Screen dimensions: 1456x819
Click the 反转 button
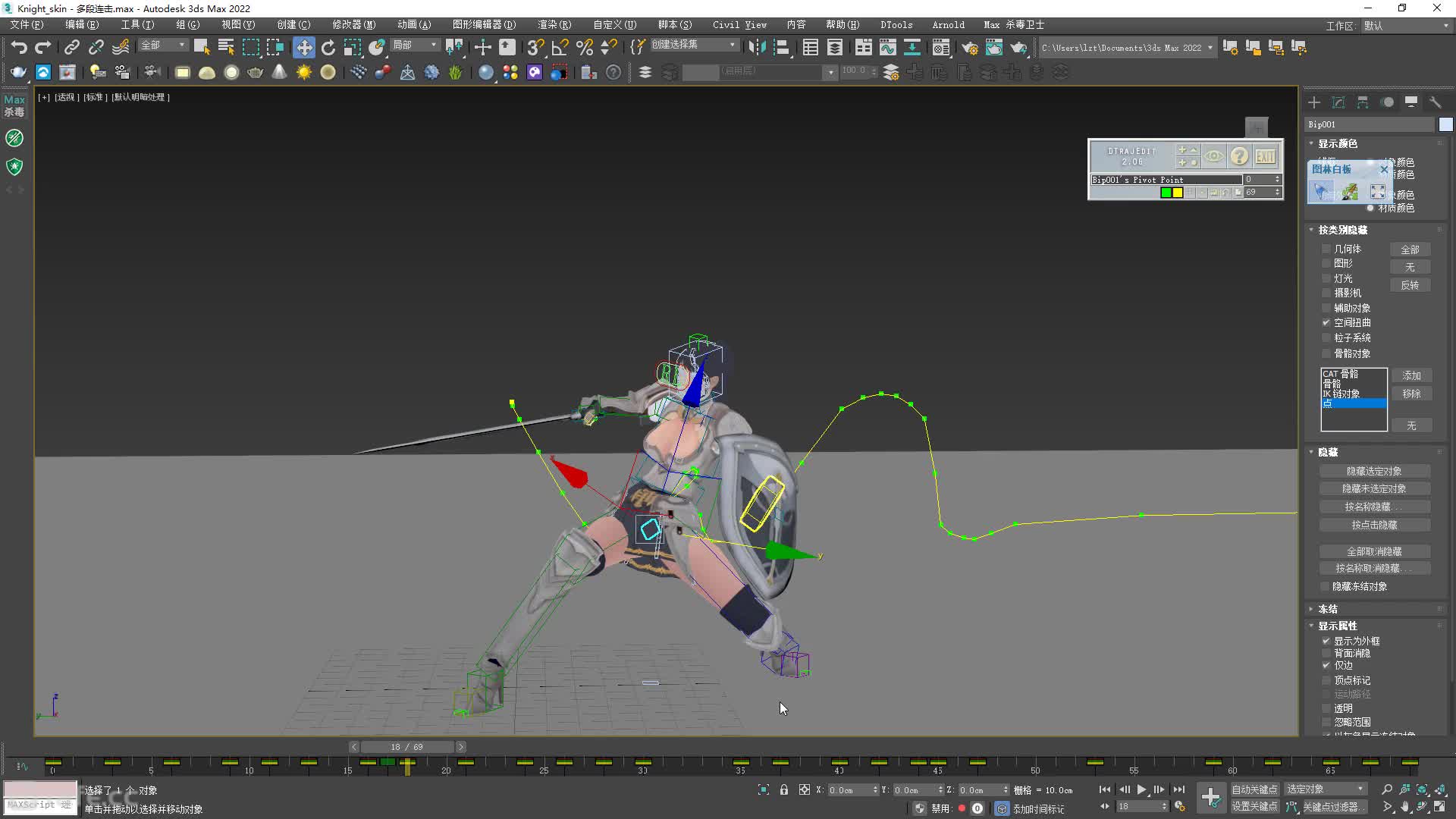[1410, 285]
